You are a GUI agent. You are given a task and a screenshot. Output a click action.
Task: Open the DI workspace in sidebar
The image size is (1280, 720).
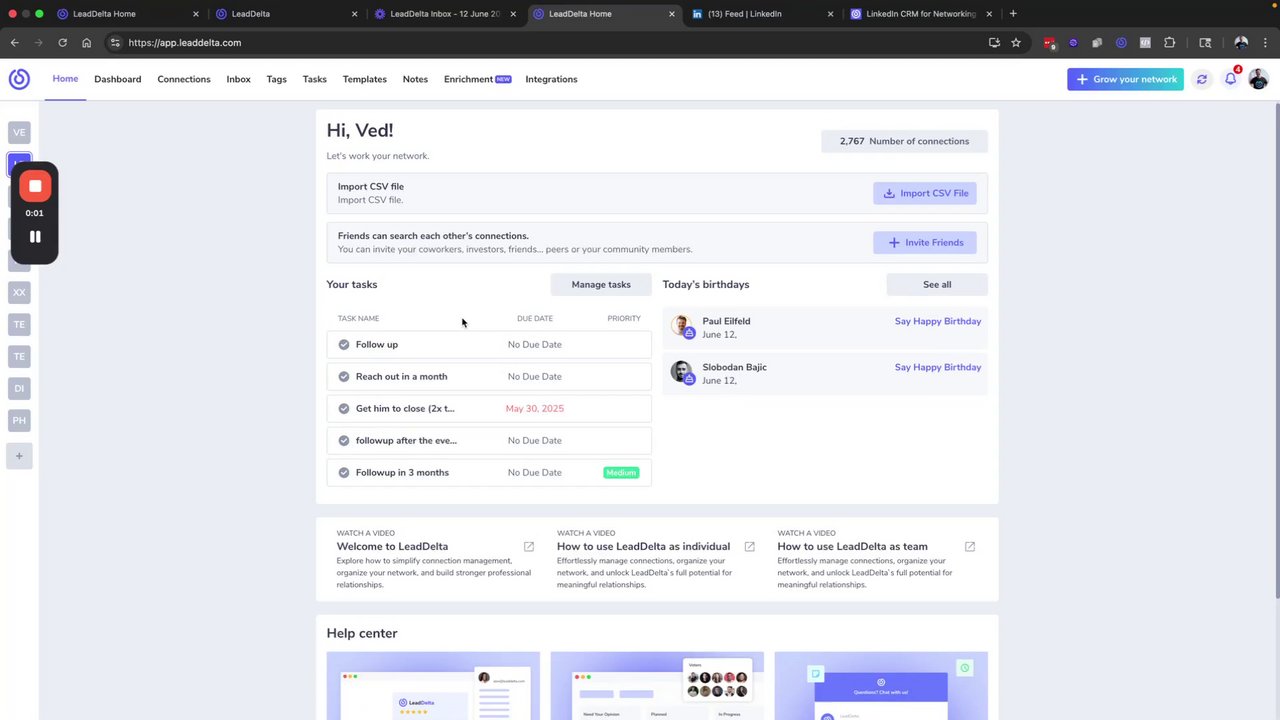click(x=19, y=388)
